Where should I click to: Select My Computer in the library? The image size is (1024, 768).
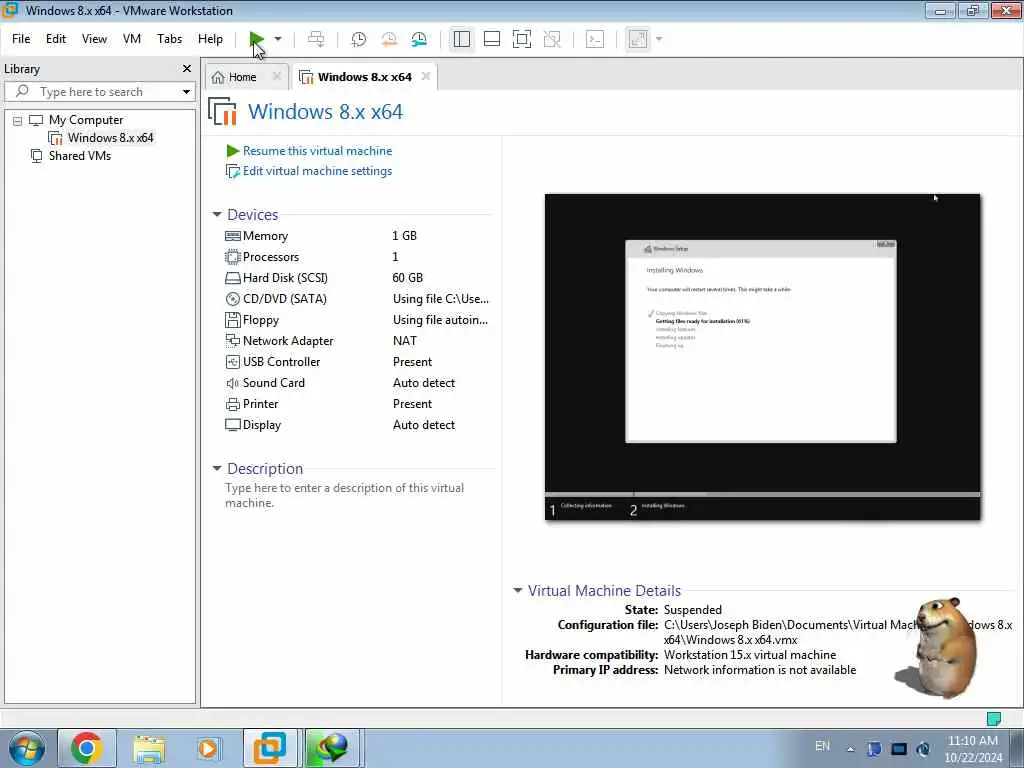(86, 120)
